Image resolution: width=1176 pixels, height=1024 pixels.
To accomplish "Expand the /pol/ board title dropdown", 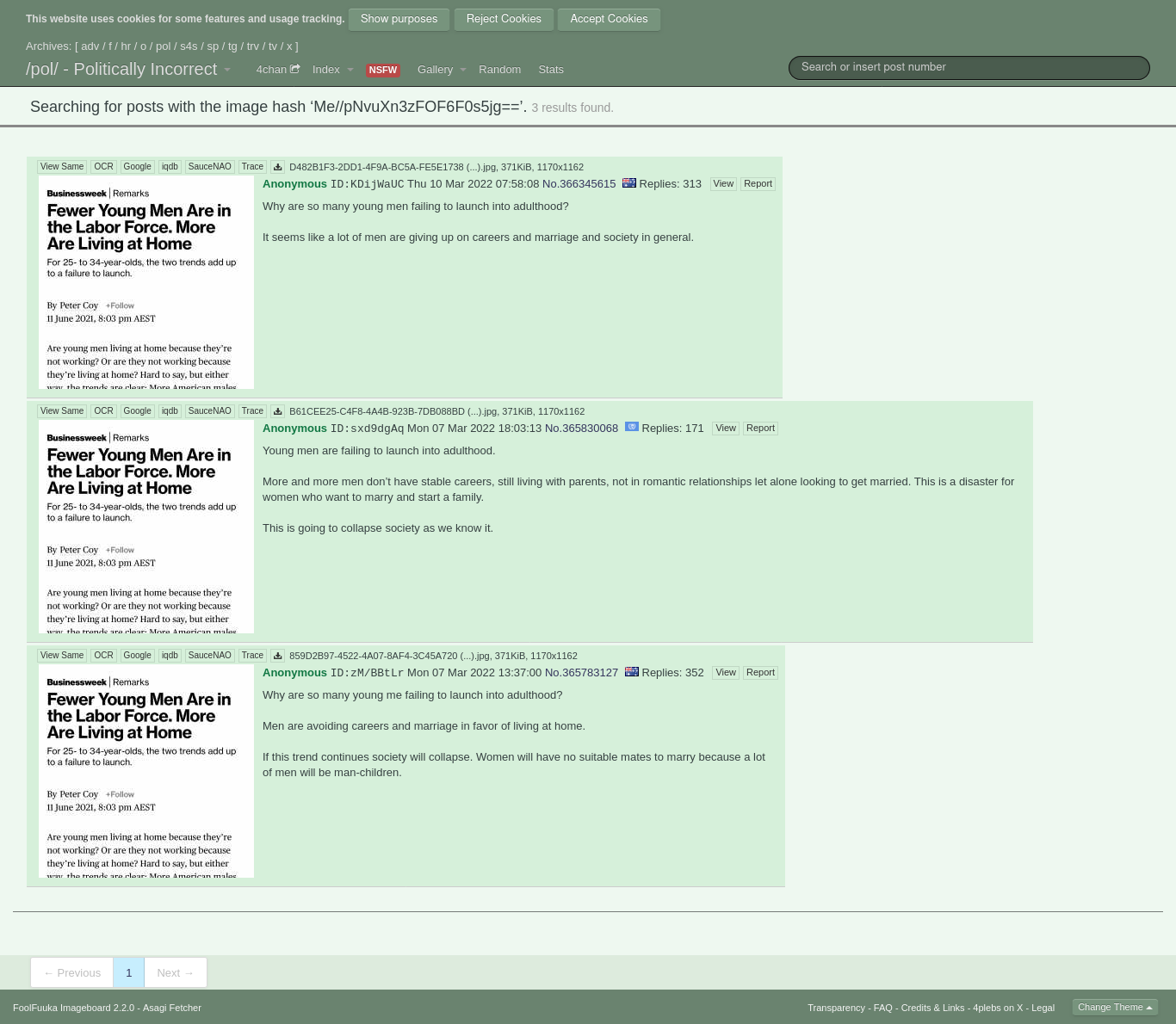I will click(x=227, y=70).
